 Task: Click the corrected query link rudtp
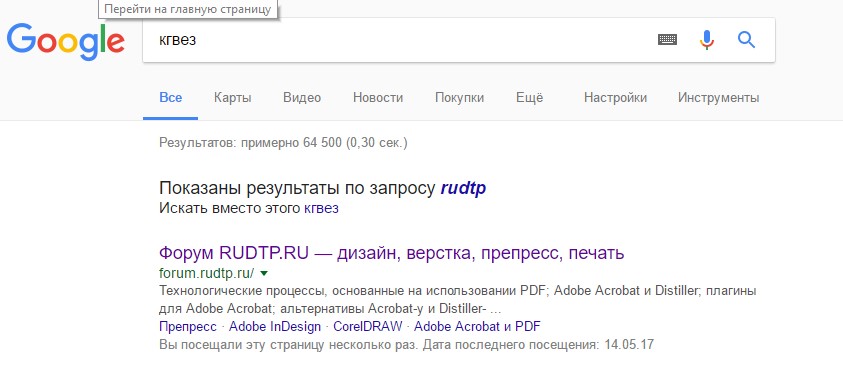[463, 189]
